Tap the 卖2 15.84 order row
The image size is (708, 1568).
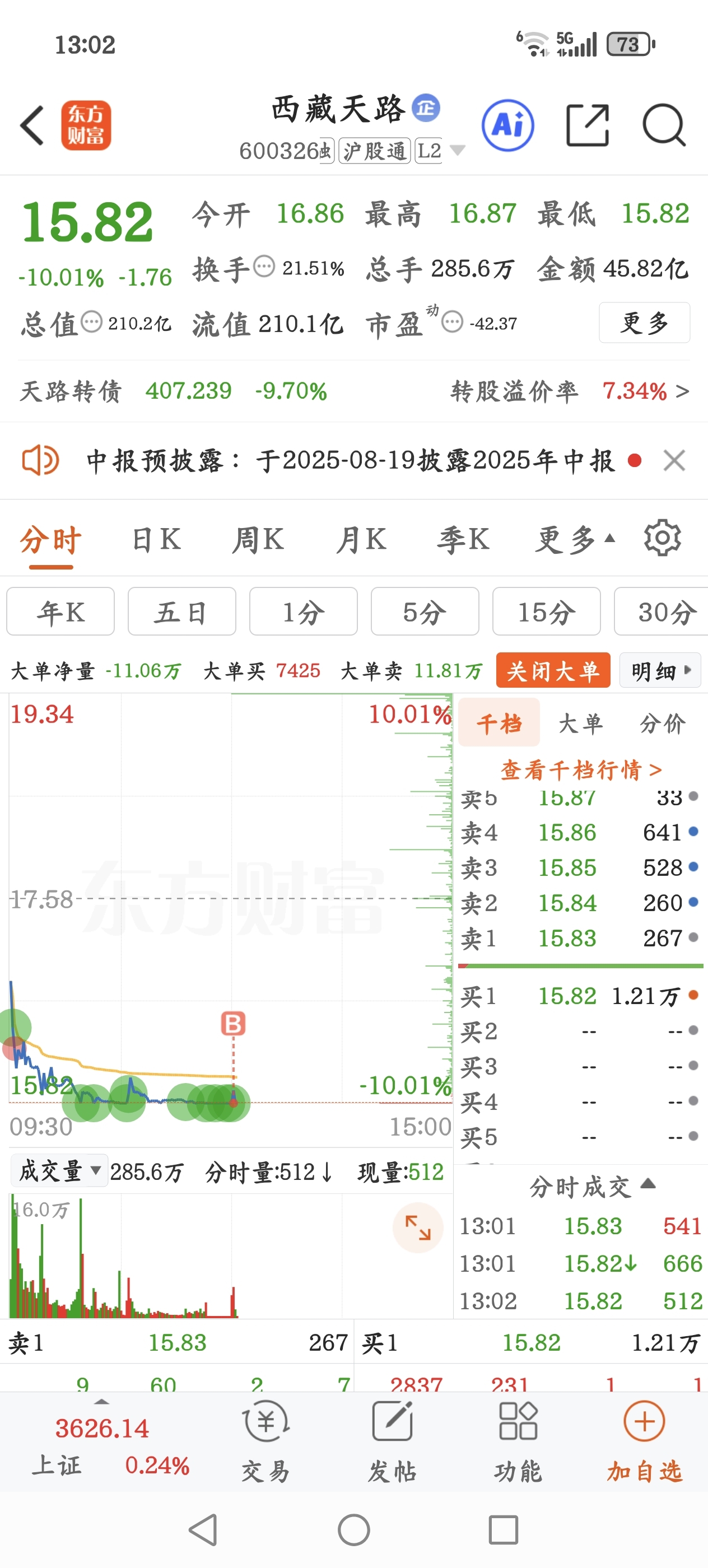pos(580,903)
